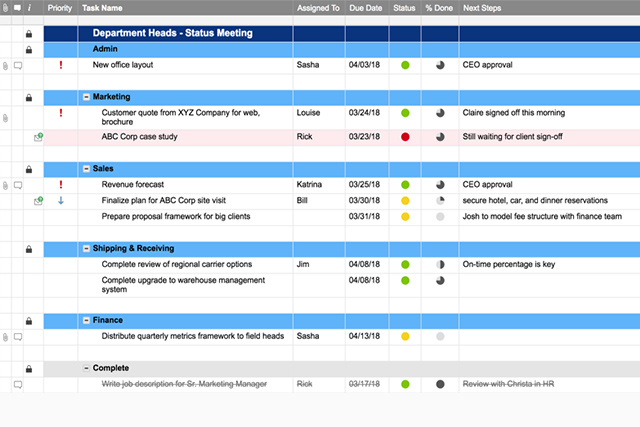
Task: Select 'On-time percentage is key' cell
Action: 549,265
